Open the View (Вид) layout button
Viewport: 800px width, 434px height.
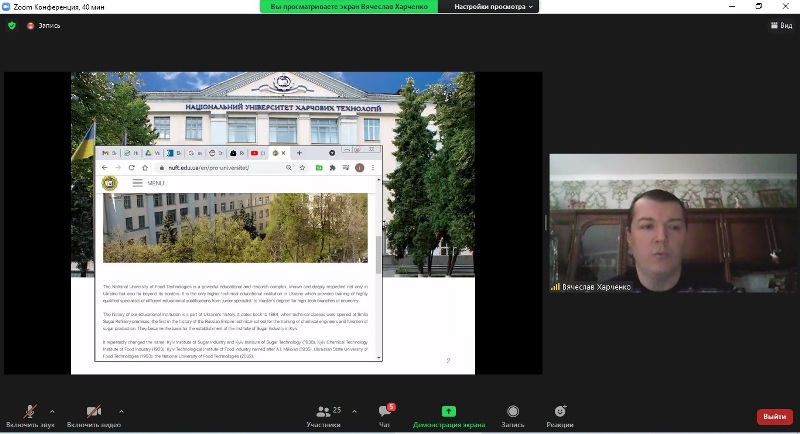point(781,25)
